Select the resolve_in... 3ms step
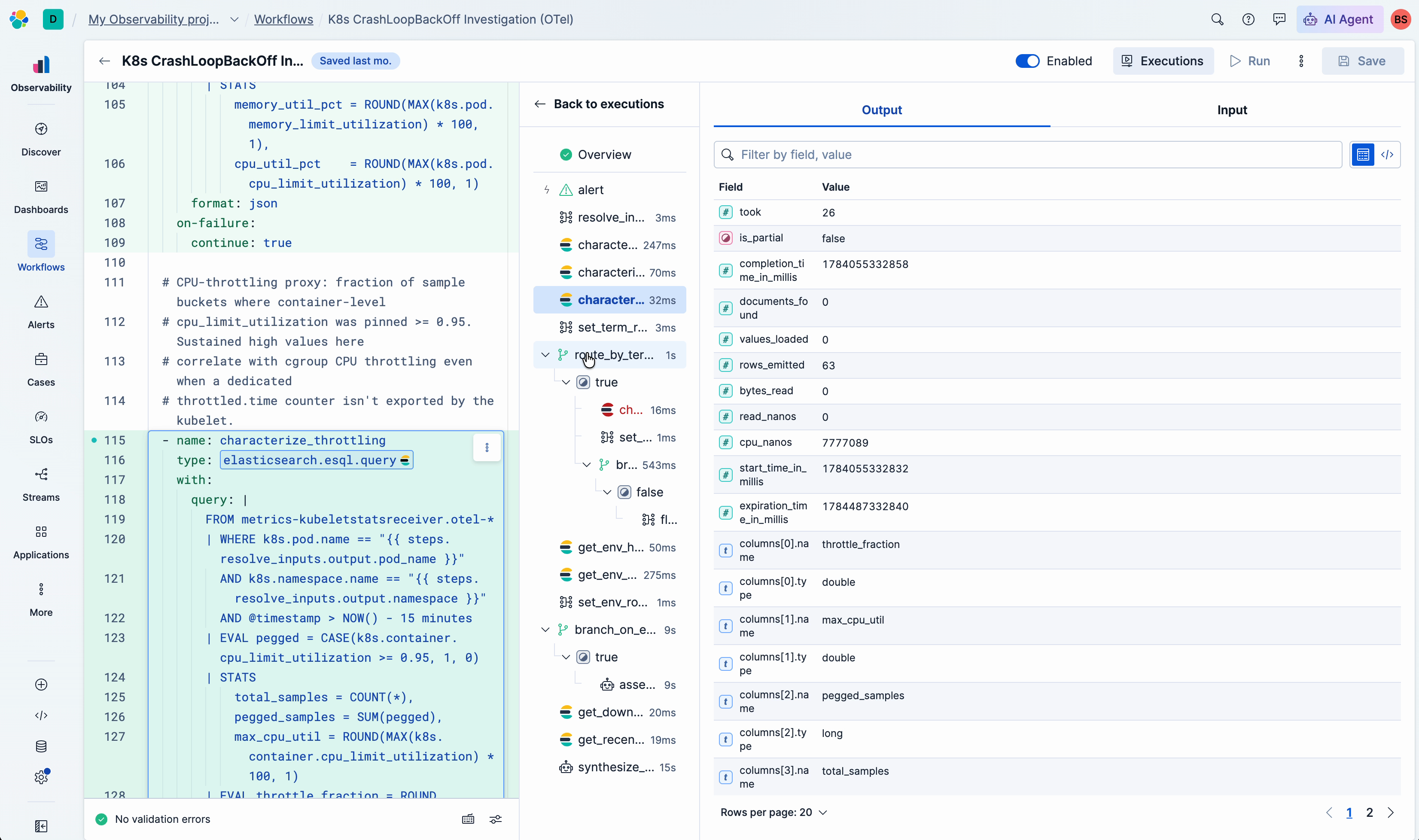Image resolution: width=1419 pixels, height=840 pixels. [x=609, y=217]
